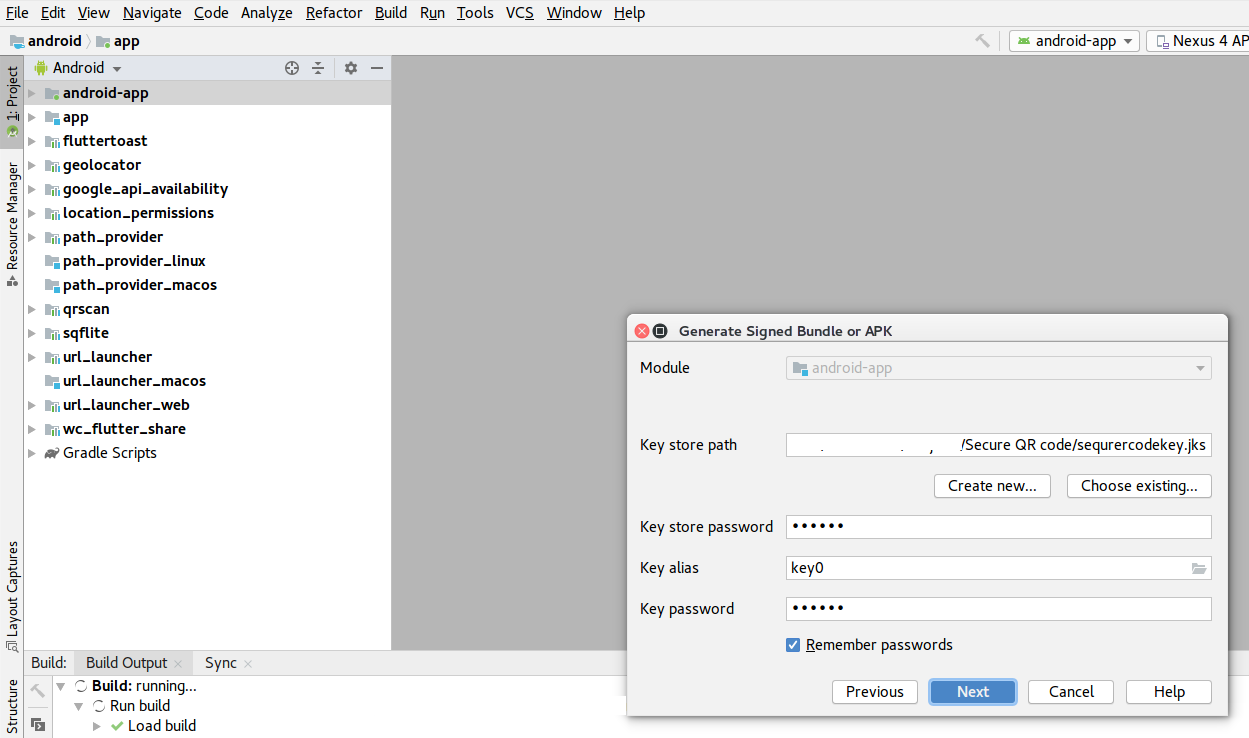Switch to the Sync tab

point(222,662)
